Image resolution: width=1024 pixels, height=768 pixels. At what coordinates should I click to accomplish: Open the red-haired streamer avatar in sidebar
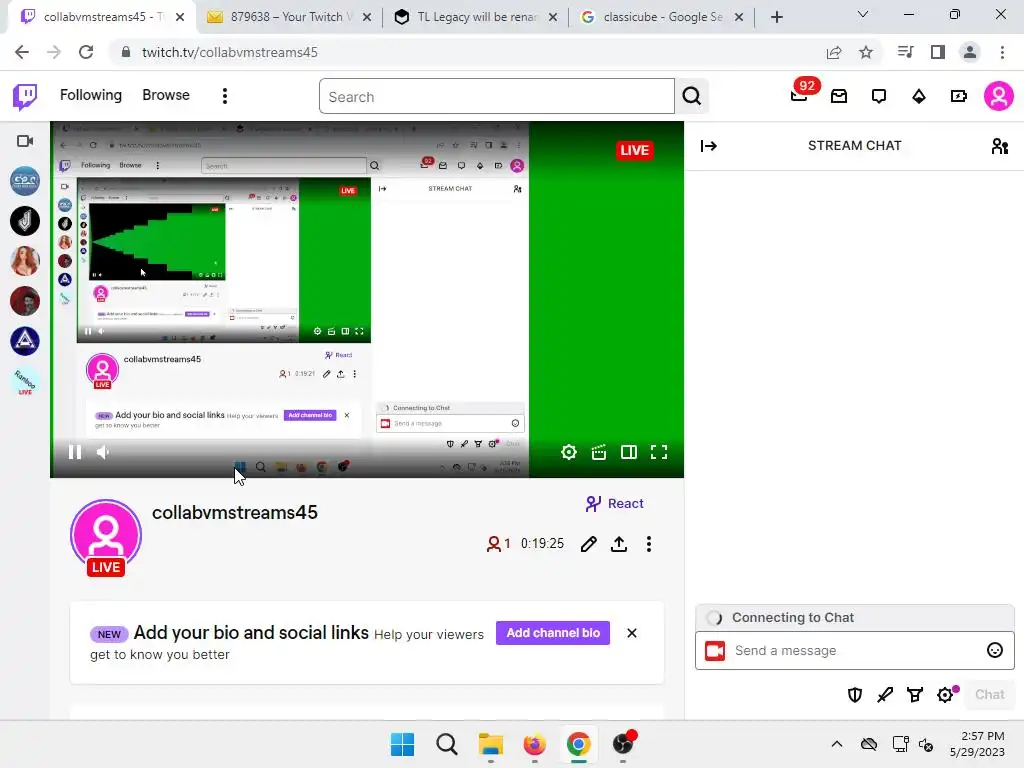tap(25, 261)
